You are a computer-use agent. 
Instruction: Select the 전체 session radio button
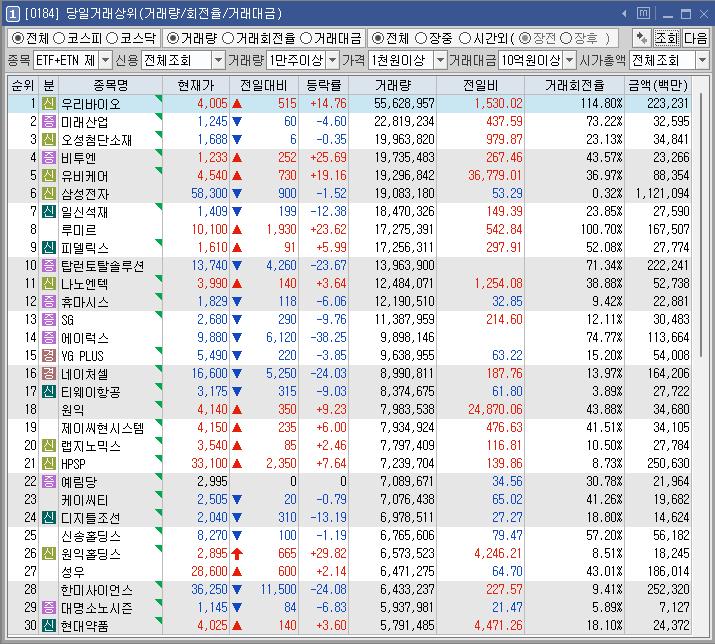click(x=377, y=38)
